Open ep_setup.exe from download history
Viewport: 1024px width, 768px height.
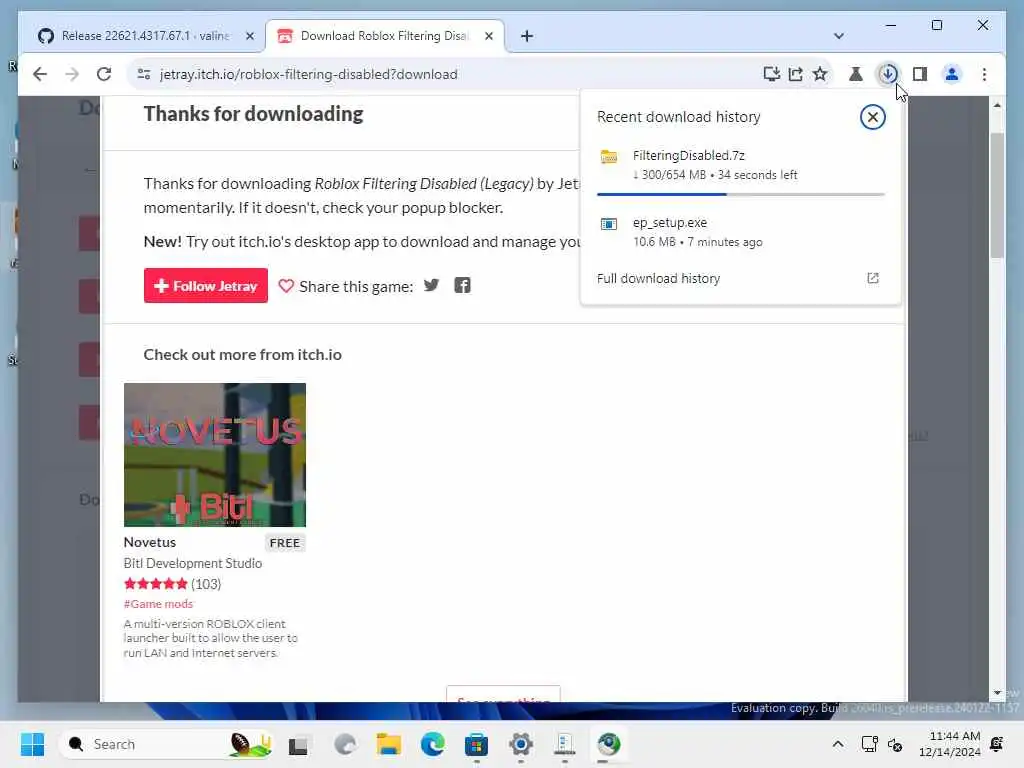click(741, 232)
